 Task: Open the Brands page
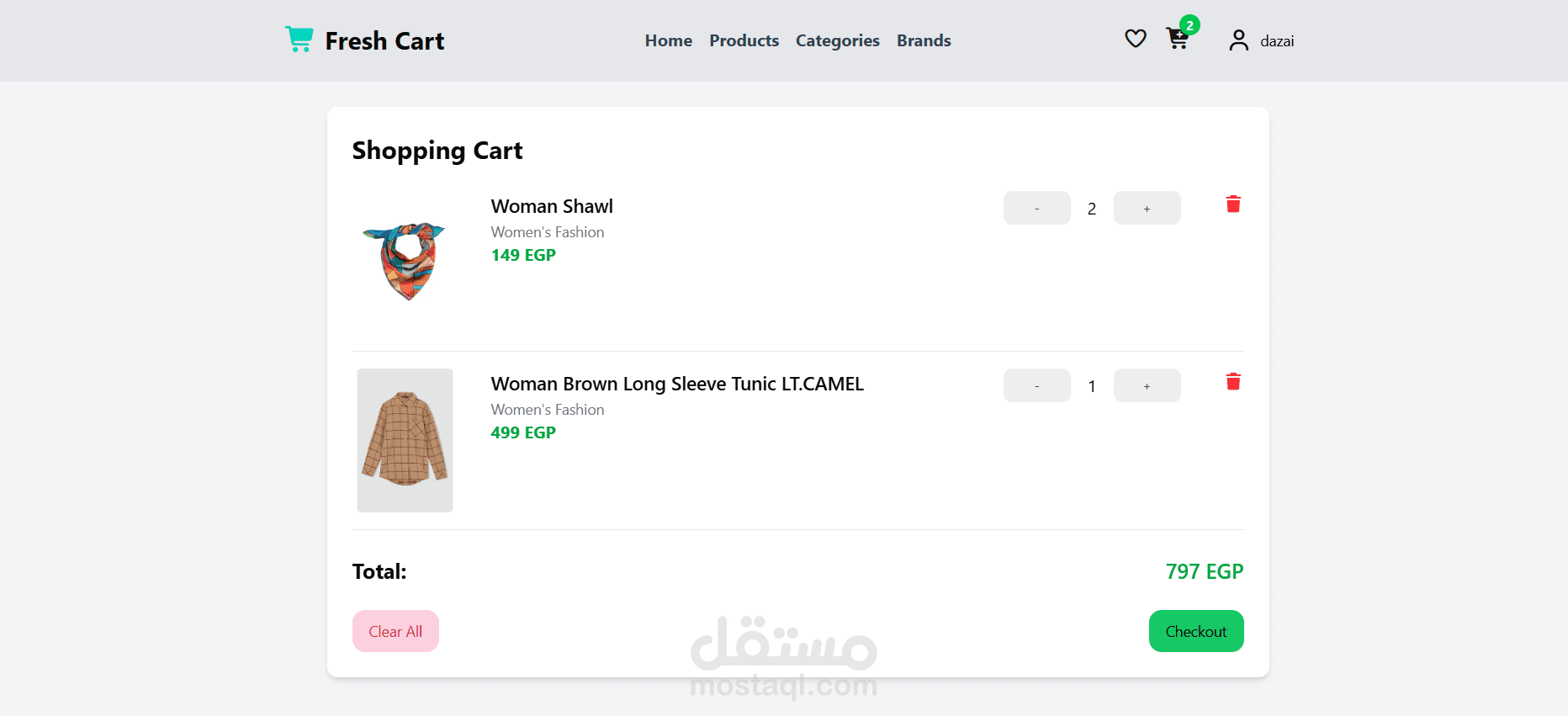[x=923, y=40]
